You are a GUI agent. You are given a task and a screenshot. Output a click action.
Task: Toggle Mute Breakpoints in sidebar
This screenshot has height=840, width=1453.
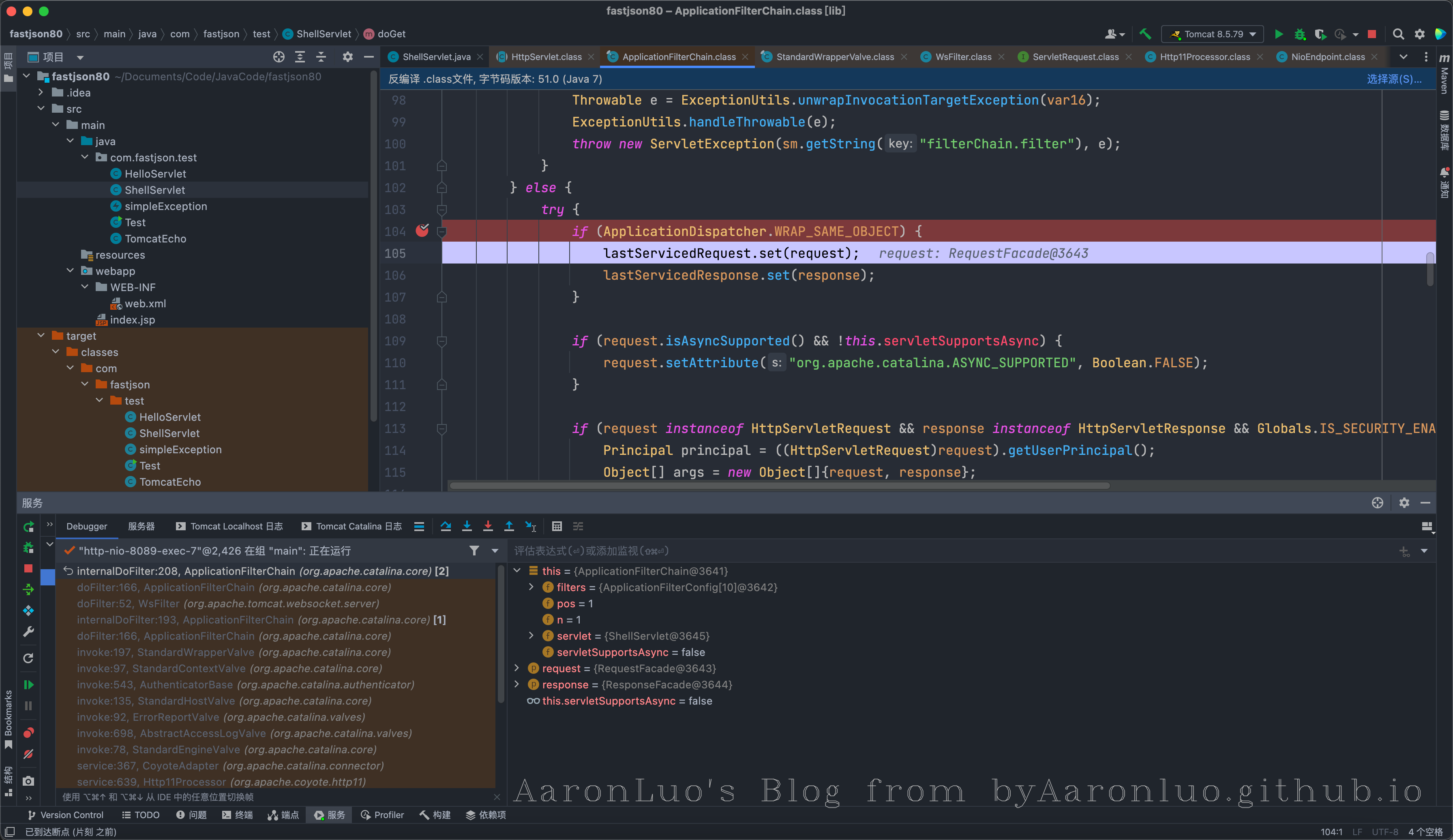tap(28, 754)
